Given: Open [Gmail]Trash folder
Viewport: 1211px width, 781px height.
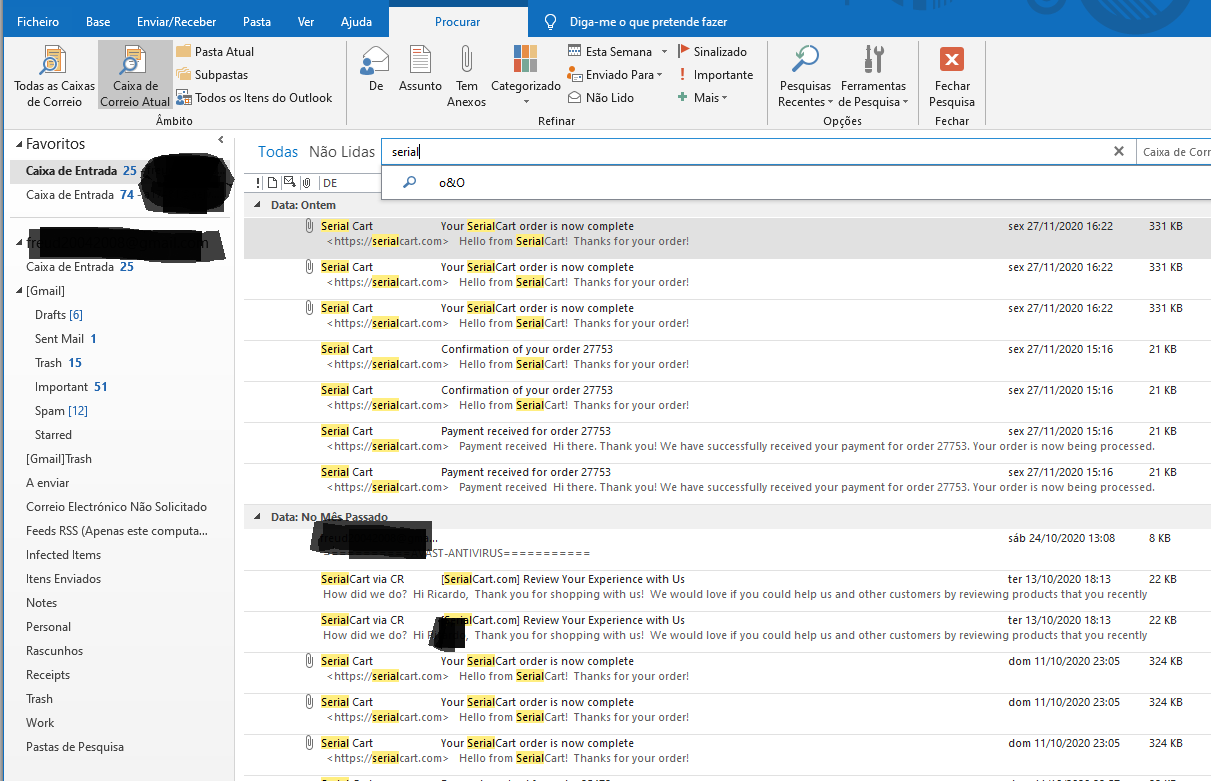Looking at the screenshot, I should 59,459.
